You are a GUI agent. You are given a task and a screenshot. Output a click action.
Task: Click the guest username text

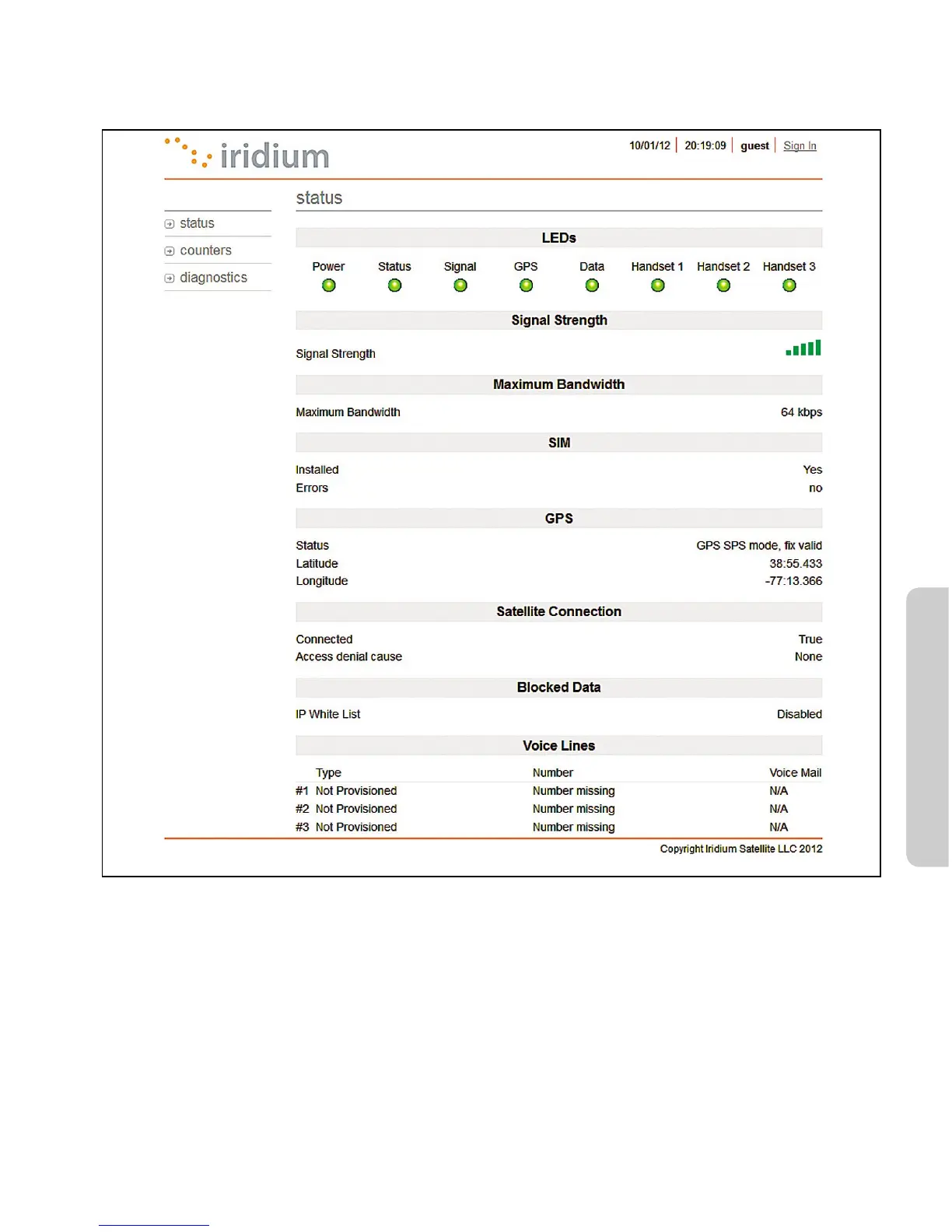tap(754, 145)
